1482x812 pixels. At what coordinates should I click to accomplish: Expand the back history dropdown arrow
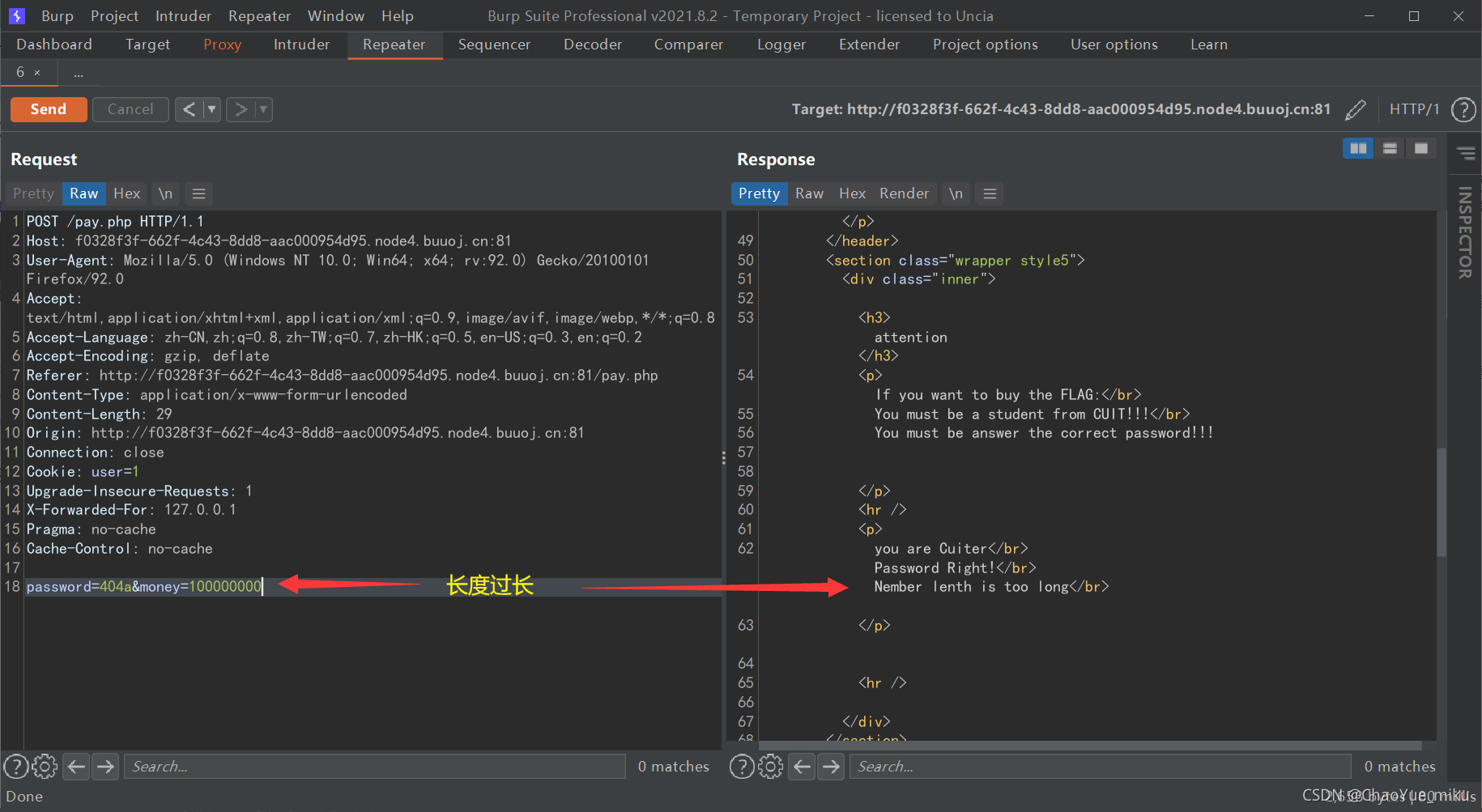pos(211,109)
